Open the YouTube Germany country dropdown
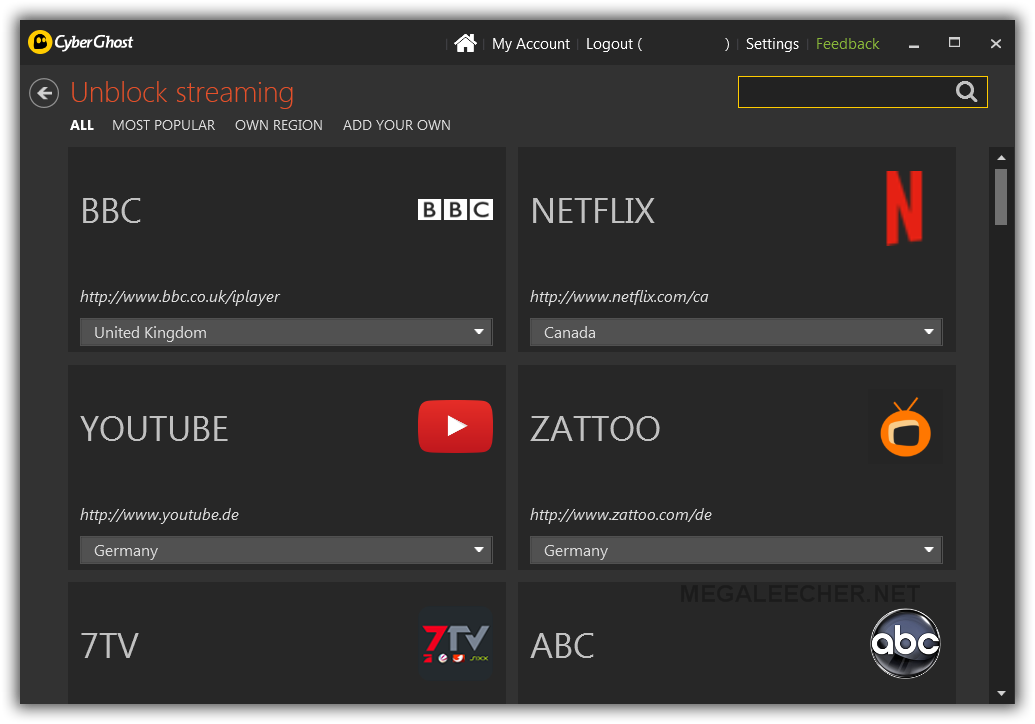The image size is (1035, 724). 286,550
